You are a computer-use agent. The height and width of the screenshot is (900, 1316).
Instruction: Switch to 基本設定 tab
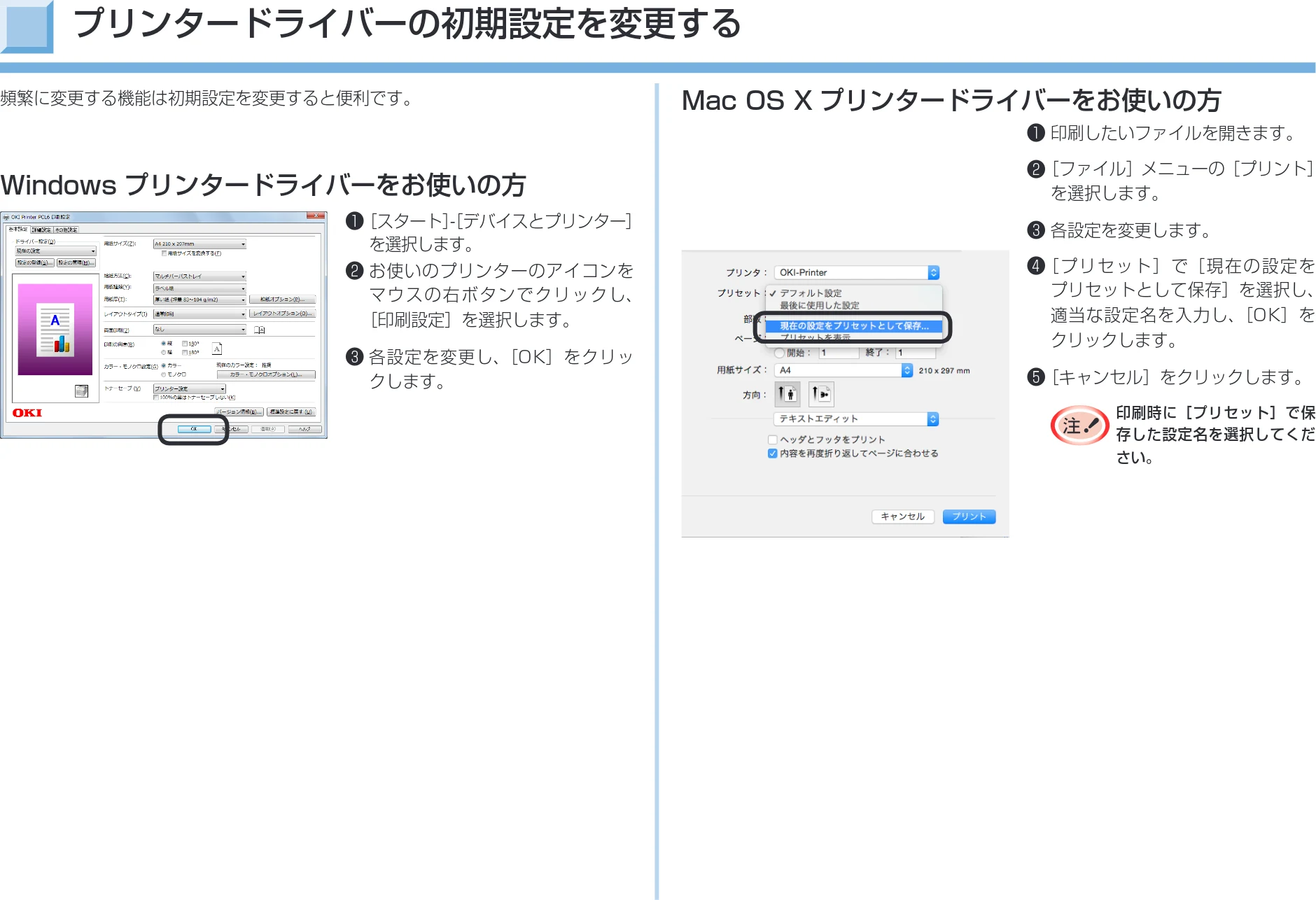[17, 229]
